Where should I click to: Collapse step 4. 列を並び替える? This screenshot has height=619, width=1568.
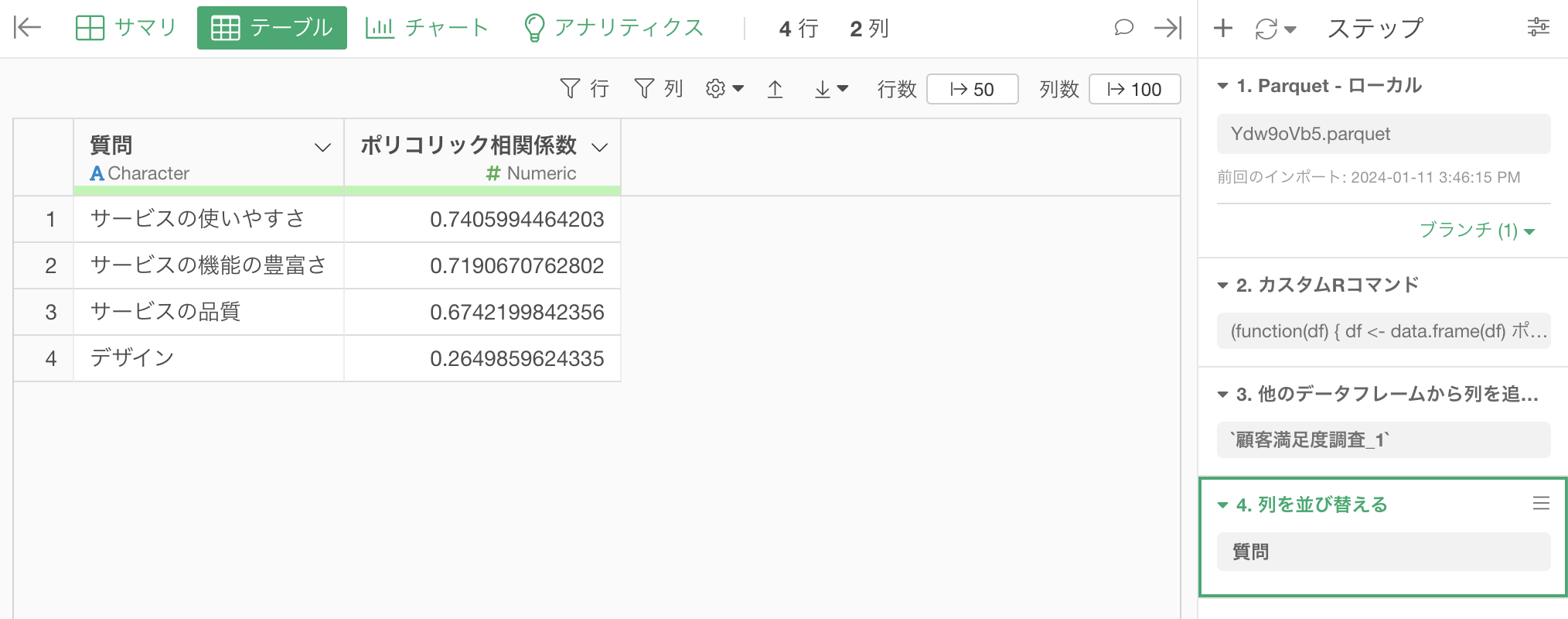[x=1222, y=505]
